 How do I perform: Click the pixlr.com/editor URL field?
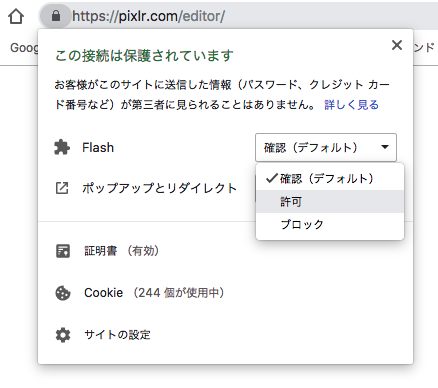point(253,16)
